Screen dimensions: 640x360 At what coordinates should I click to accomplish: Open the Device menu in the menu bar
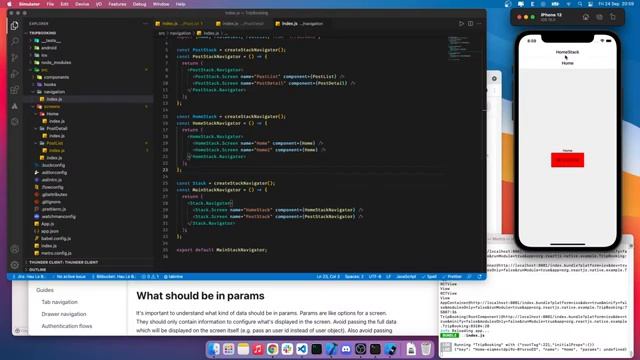pyautogui.click(x=82, y=4)
